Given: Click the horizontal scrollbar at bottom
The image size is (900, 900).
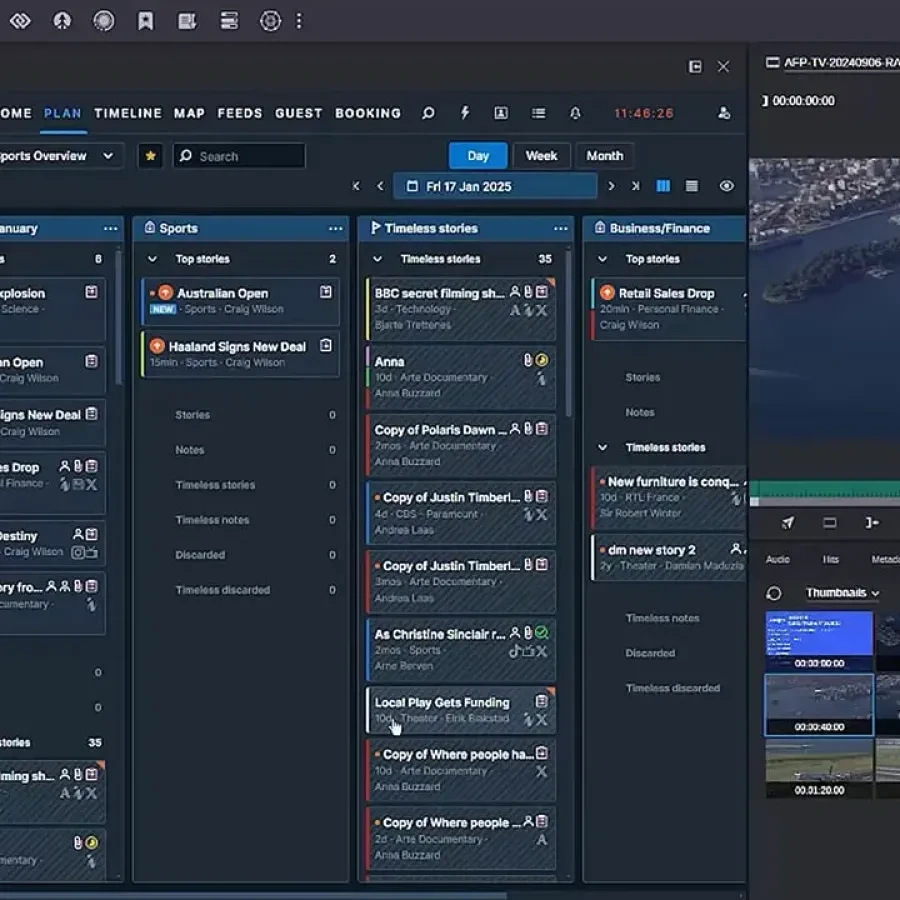Looking at the screenshot, I should coord(253,895).
